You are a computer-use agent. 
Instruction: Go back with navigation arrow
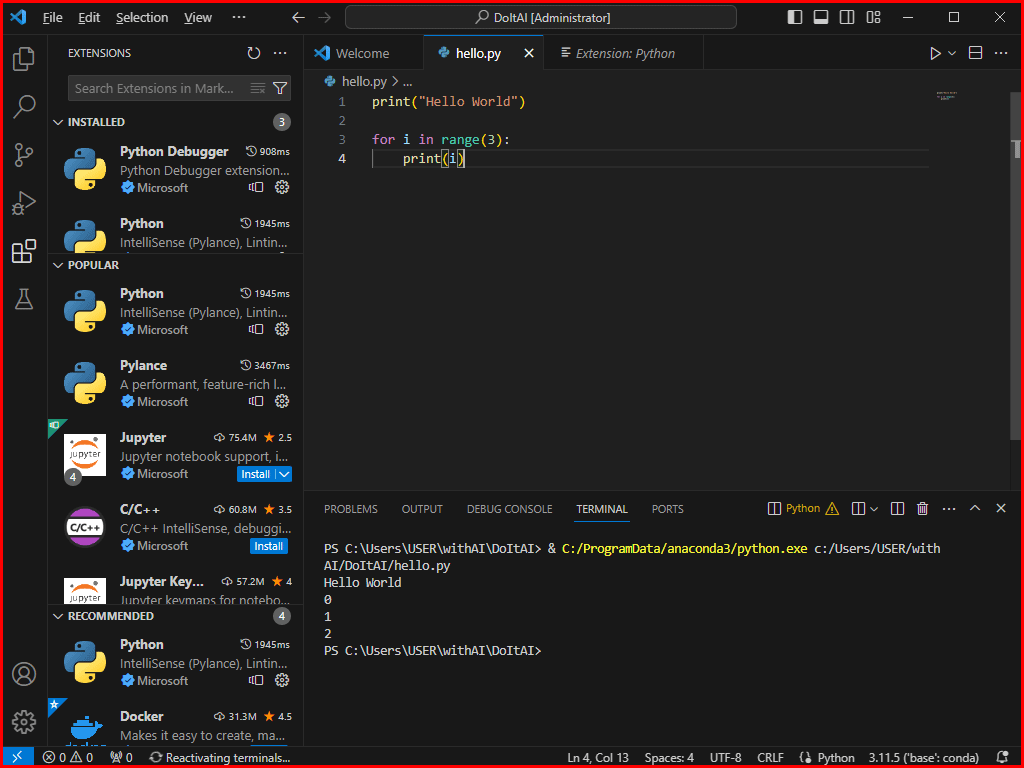point(298,18)
